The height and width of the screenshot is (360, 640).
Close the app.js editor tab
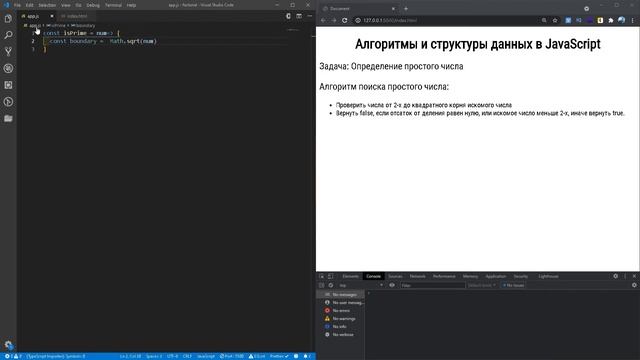52,16
